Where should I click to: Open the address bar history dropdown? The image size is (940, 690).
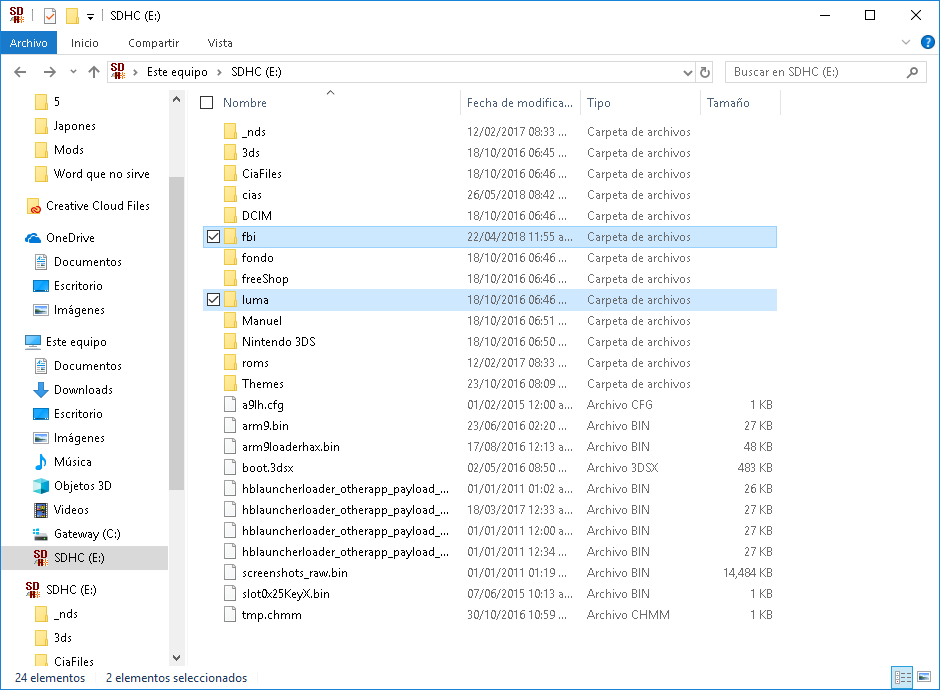(x=687, y=72)
